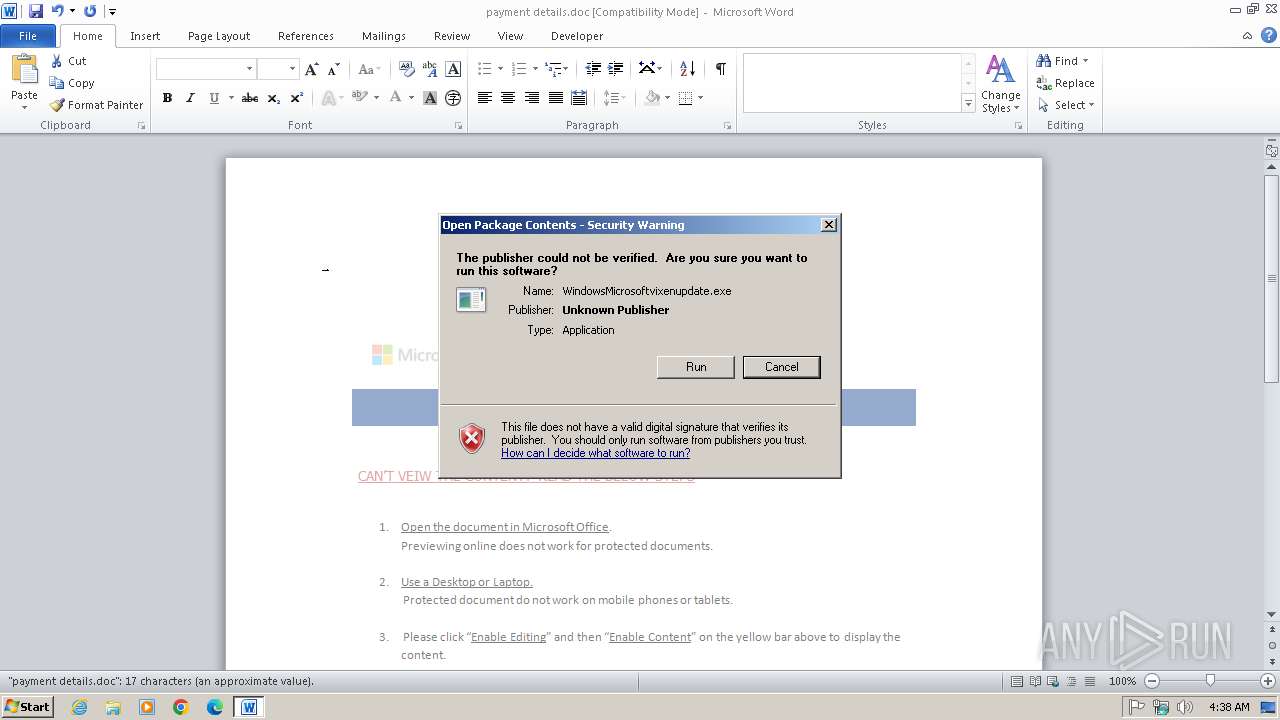Toggle Superscript formatting
Image resolution: width=1280 pixels, height=720 pixels.
[297, 98]
